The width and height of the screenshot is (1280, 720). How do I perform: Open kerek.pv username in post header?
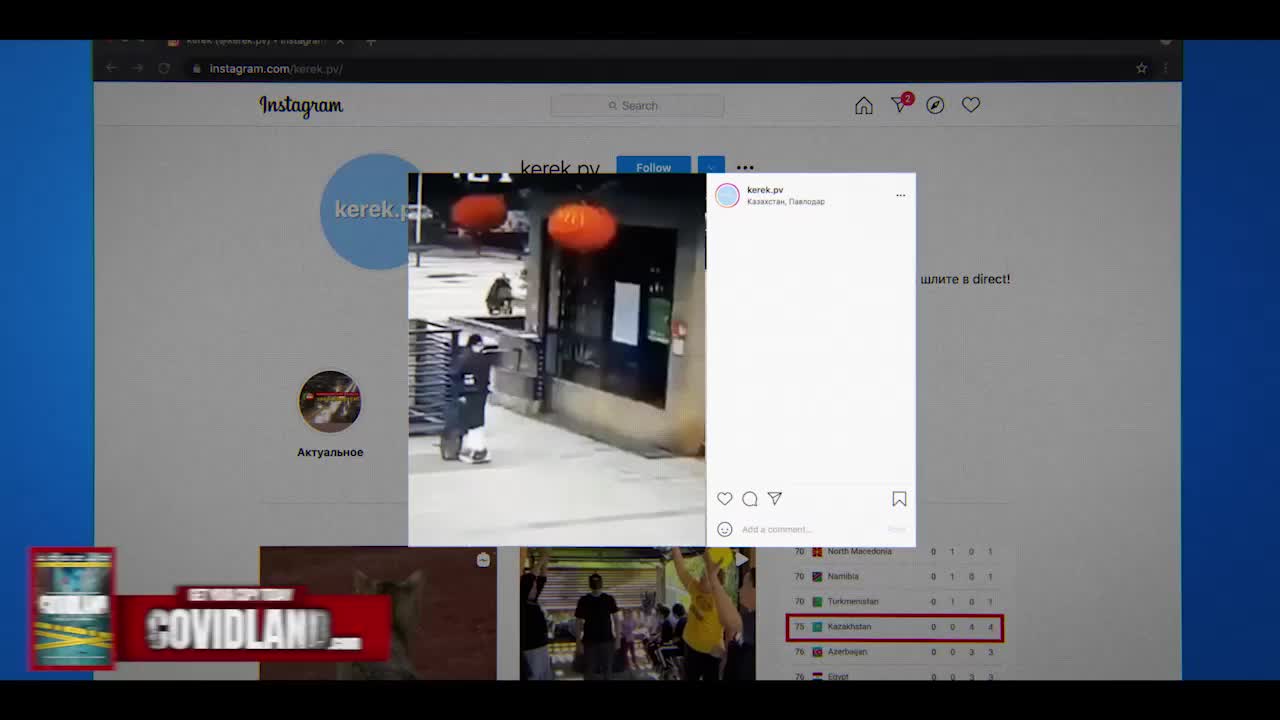[765, 189]
